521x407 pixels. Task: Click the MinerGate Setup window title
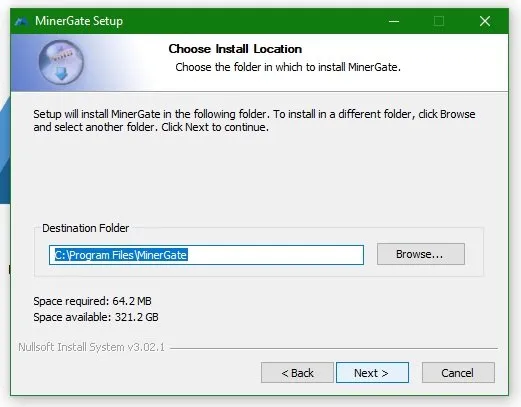pos(79,21)
